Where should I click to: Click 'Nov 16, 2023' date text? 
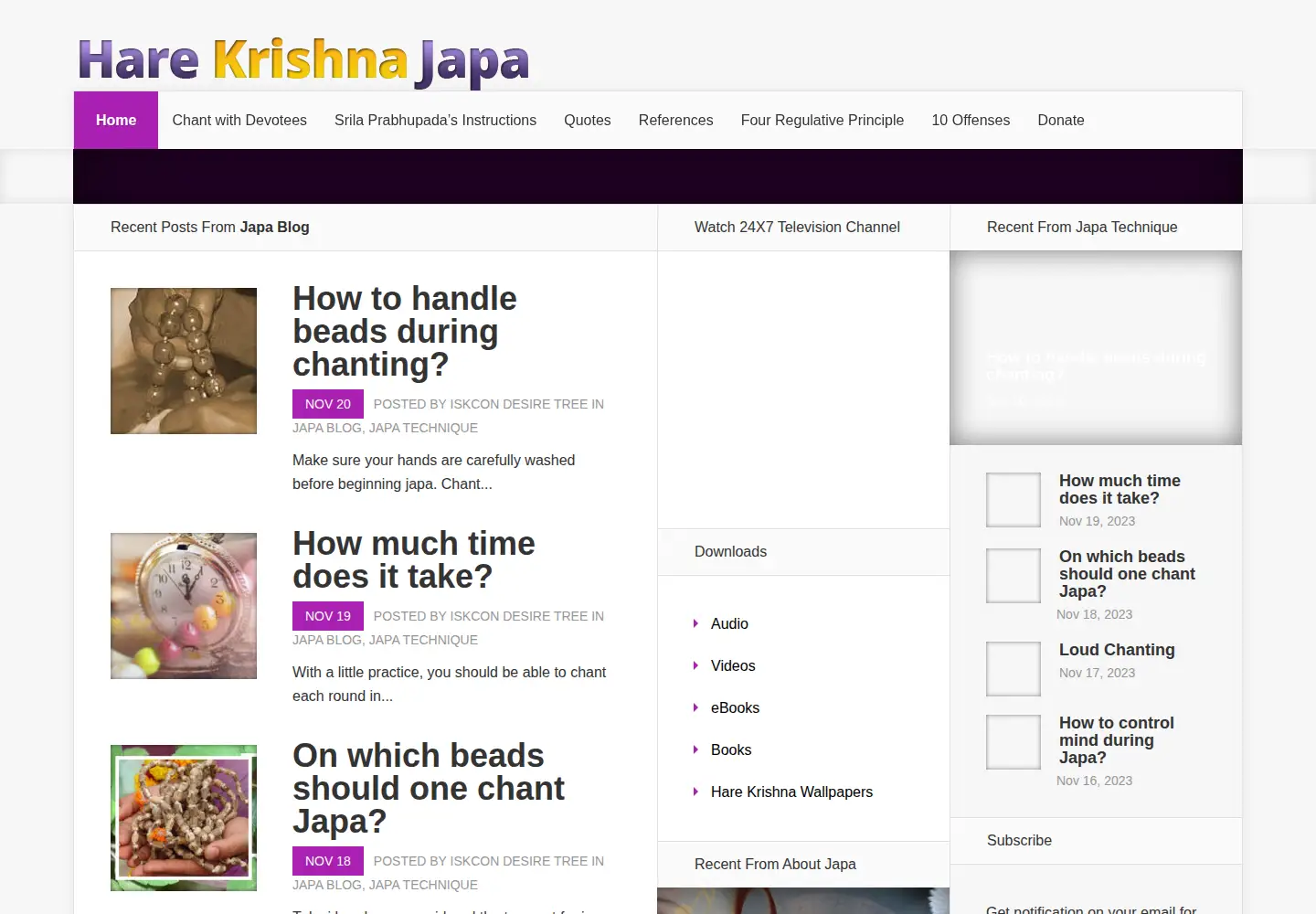1094,781
